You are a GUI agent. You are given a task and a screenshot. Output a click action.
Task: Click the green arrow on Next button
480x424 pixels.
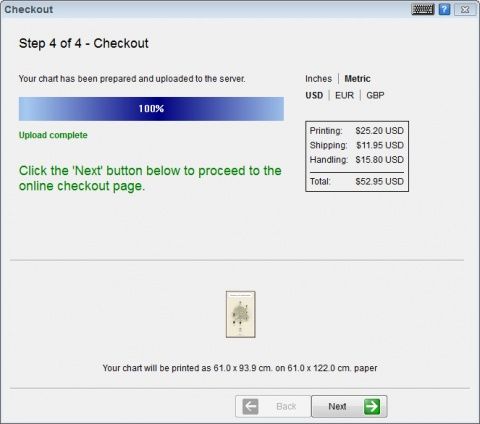point(372,406)
